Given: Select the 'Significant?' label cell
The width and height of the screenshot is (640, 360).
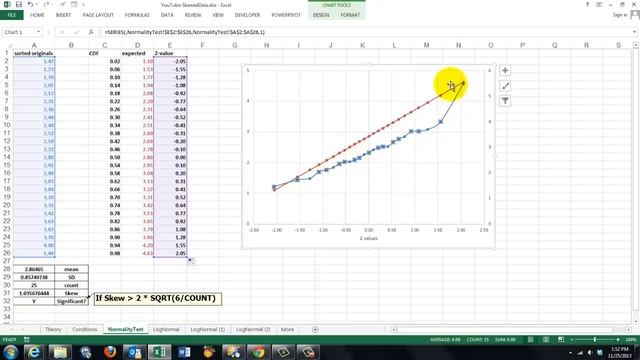Looking at the screenshot, I should click(x=71, y=301).
